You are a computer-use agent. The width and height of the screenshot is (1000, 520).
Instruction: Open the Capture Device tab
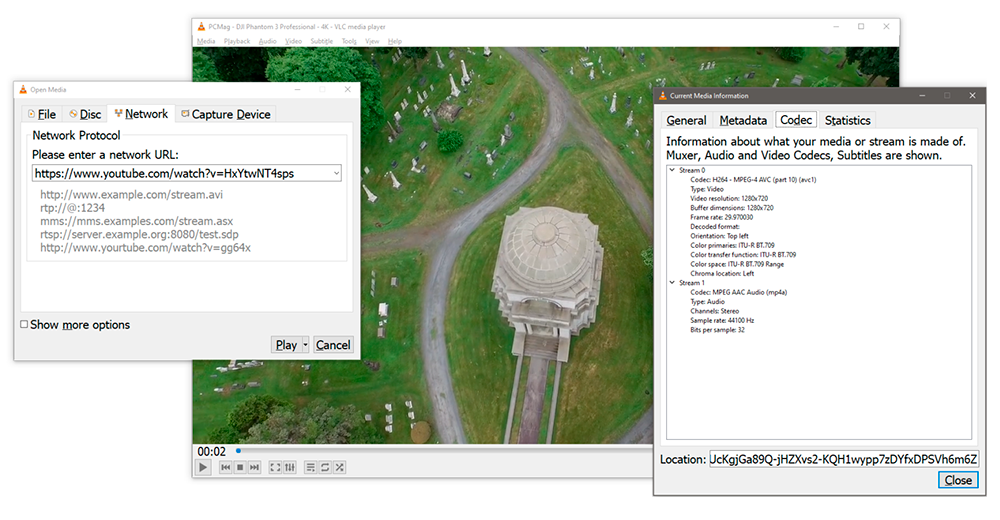click(x=226, y=114)
